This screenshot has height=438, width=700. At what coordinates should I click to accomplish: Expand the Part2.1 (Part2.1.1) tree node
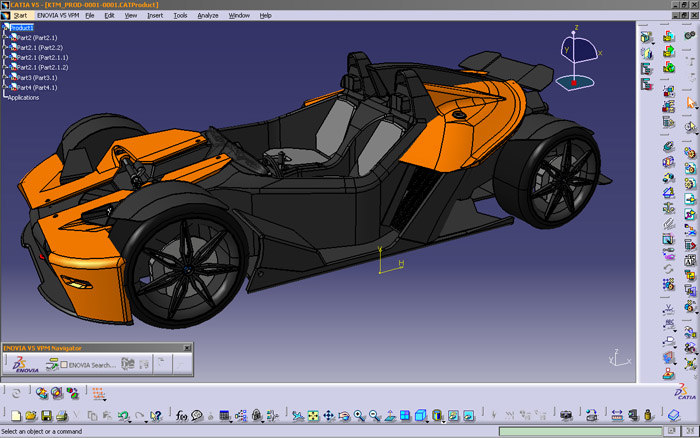pos(5,57)
